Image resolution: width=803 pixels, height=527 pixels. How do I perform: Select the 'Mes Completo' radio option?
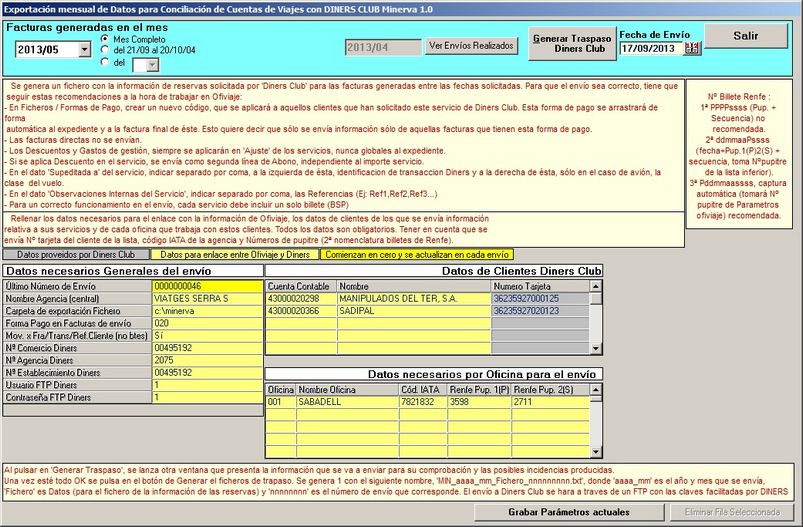pyautogui.click(x=105, y=39)
